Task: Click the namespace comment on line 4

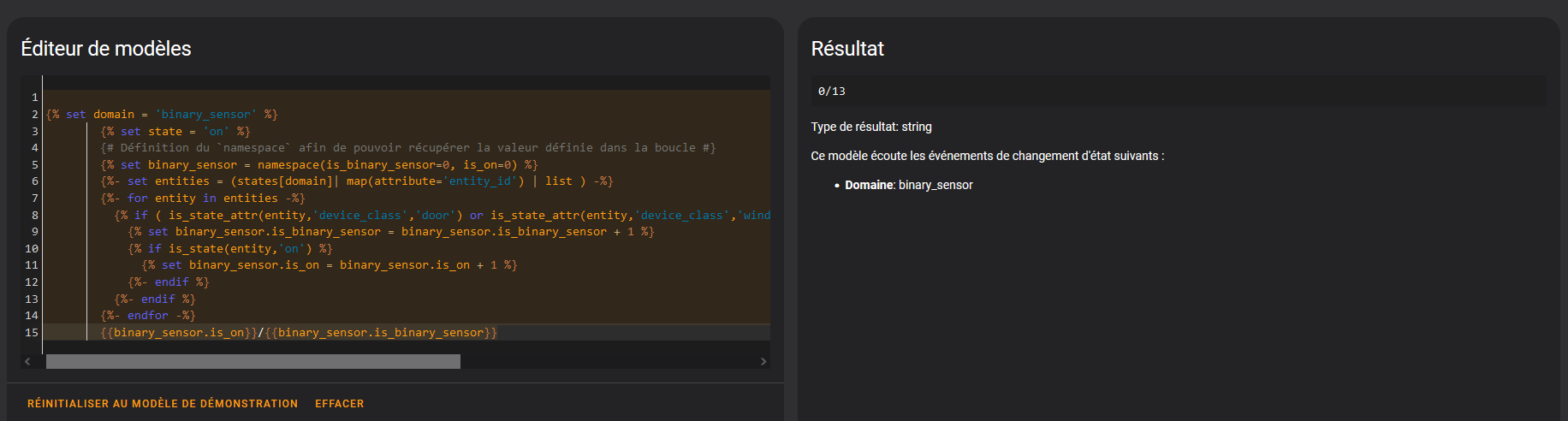Action: [x=407, y=148]
